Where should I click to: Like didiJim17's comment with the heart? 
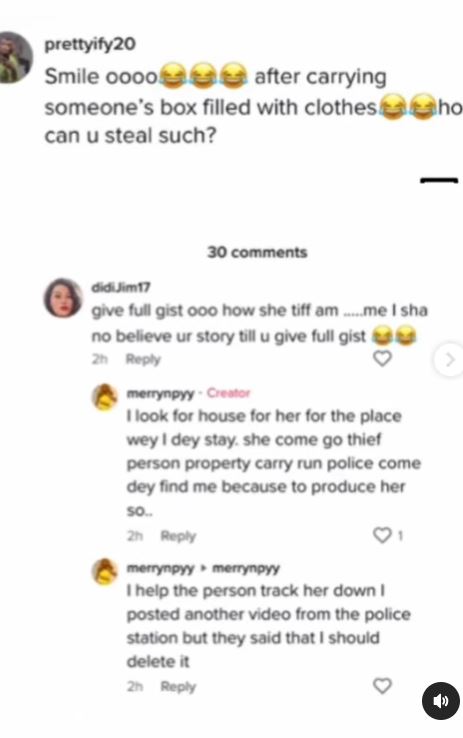(382, 359)
